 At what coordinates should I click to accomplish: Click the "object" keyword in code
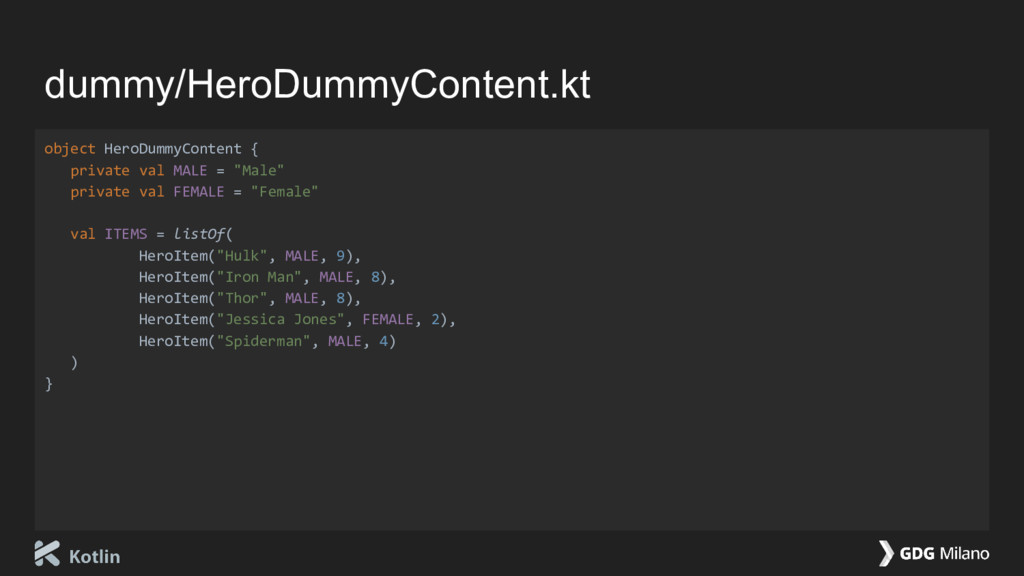point(70,150)
